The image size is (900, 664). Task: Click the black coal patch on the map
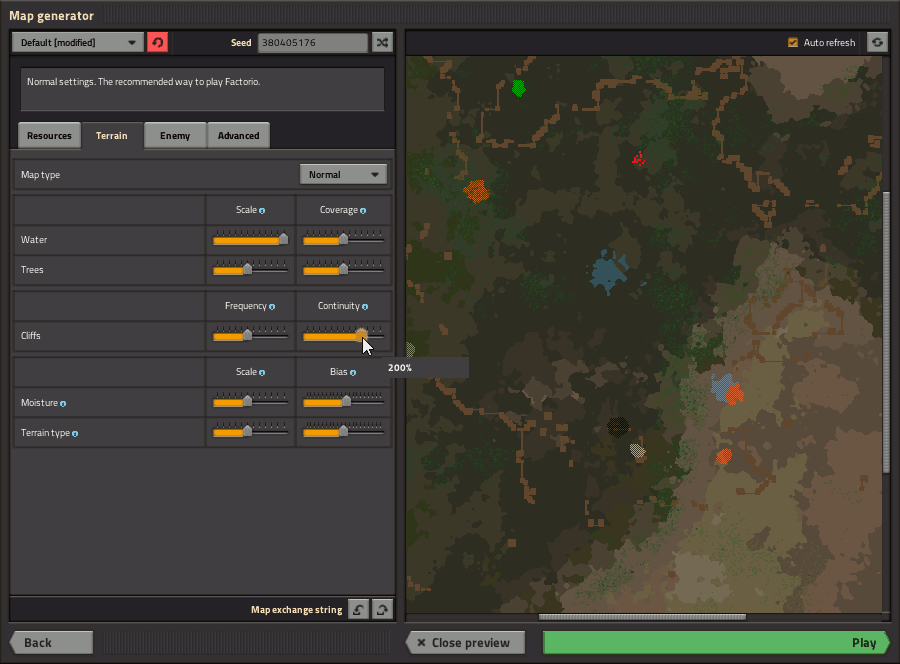point(618,427)
